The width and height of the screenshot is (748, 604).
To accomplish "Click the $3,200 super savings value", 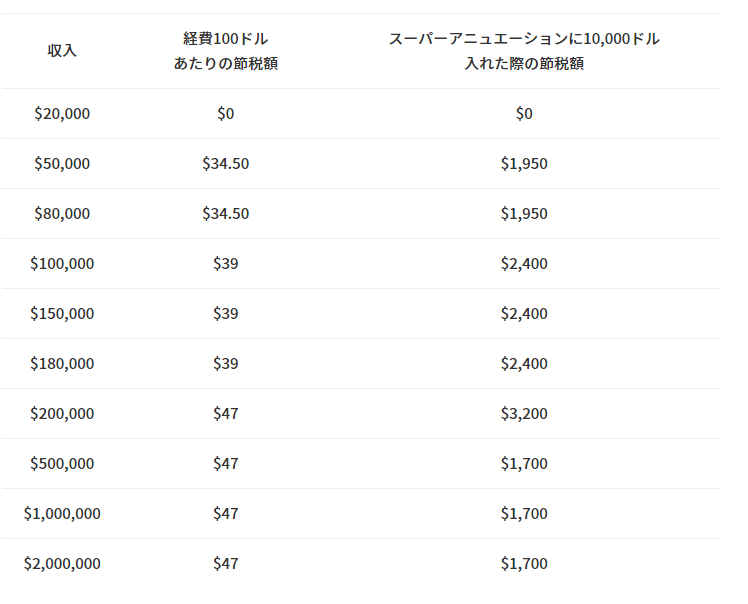I will (524, 414).
